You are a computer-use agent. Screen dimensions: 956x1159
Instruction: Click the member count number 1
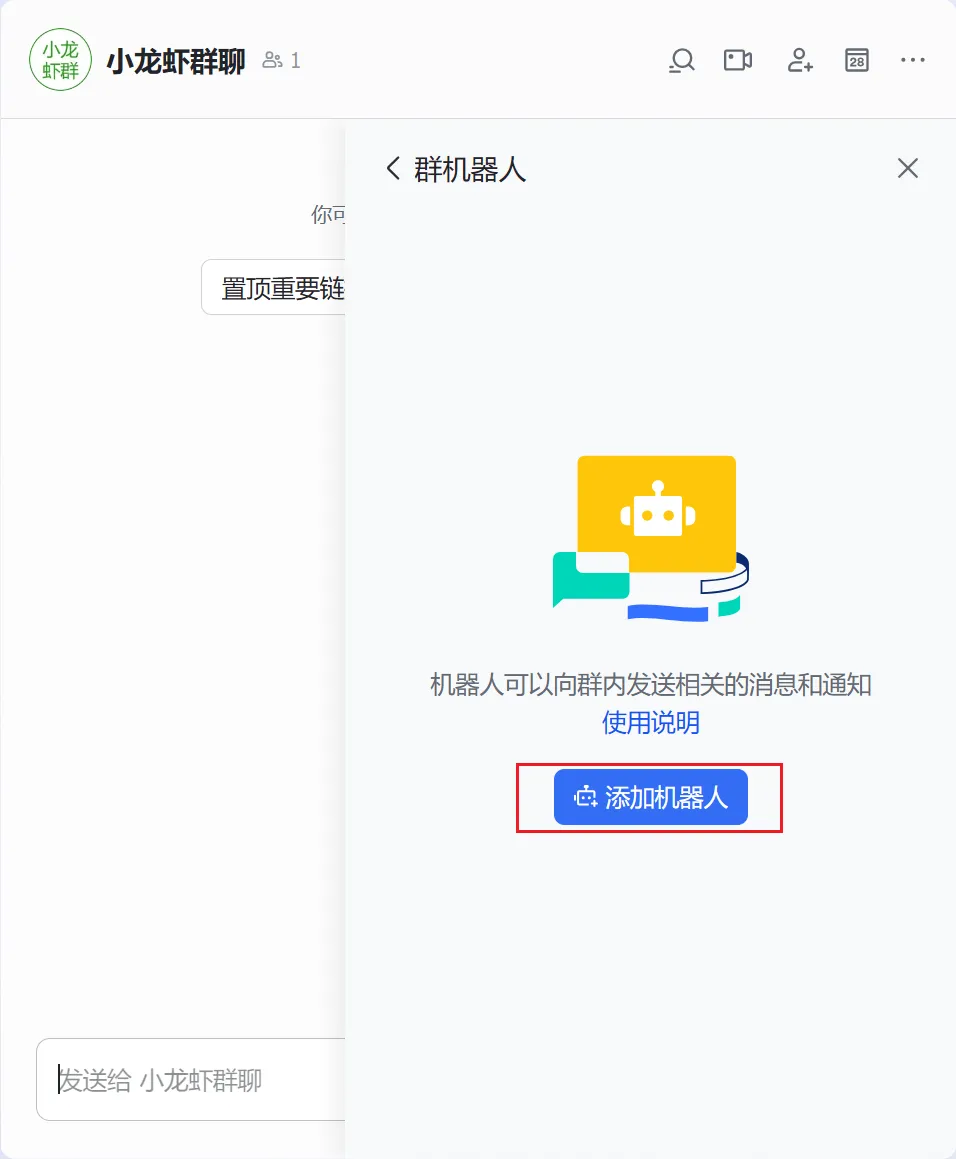tap(296, 61)
